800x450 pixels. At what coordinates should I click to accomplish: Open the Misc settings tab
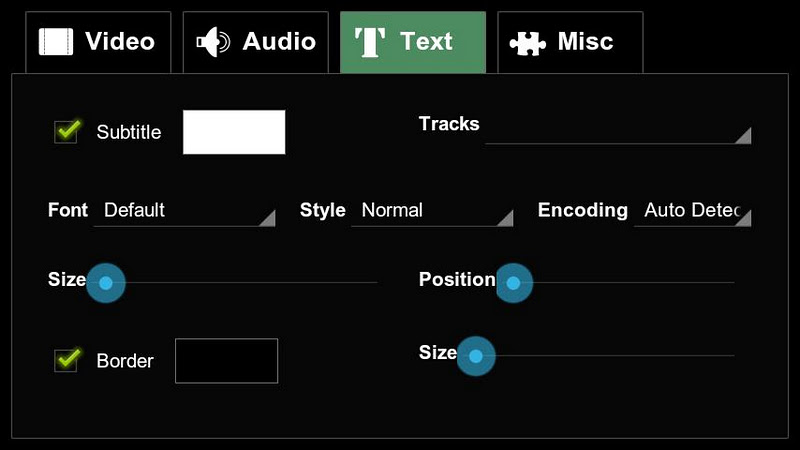point(570,42)
